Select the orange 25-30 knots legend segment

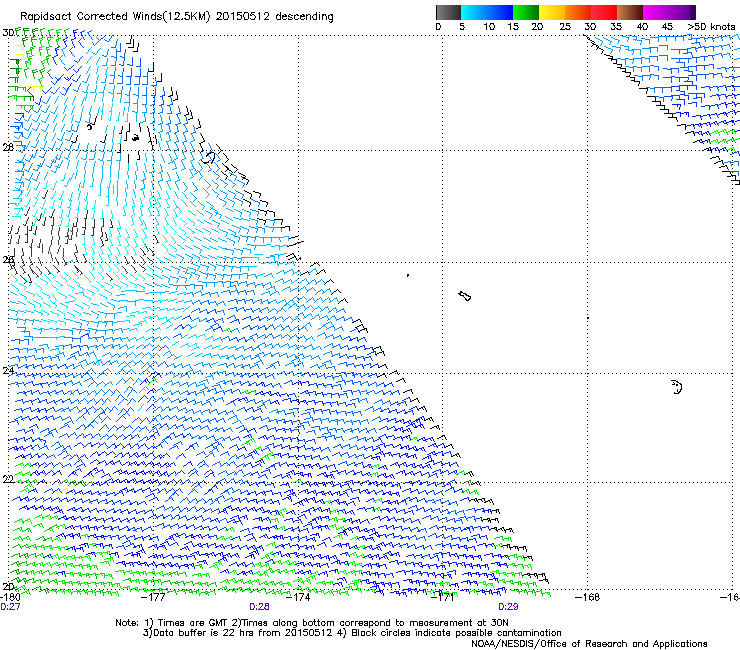coord(578,12)
